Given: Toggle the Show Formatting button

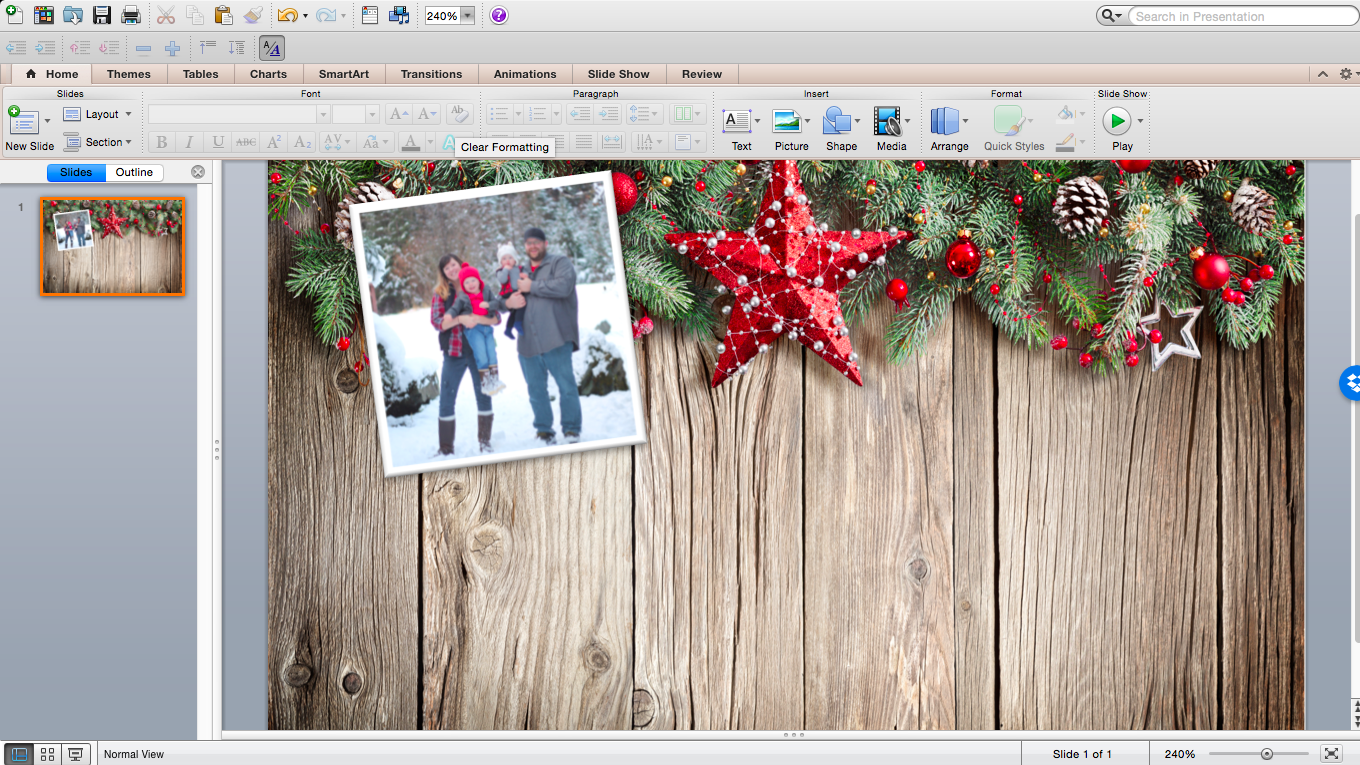Looking at the screenshot, I should tap(271, 47).
